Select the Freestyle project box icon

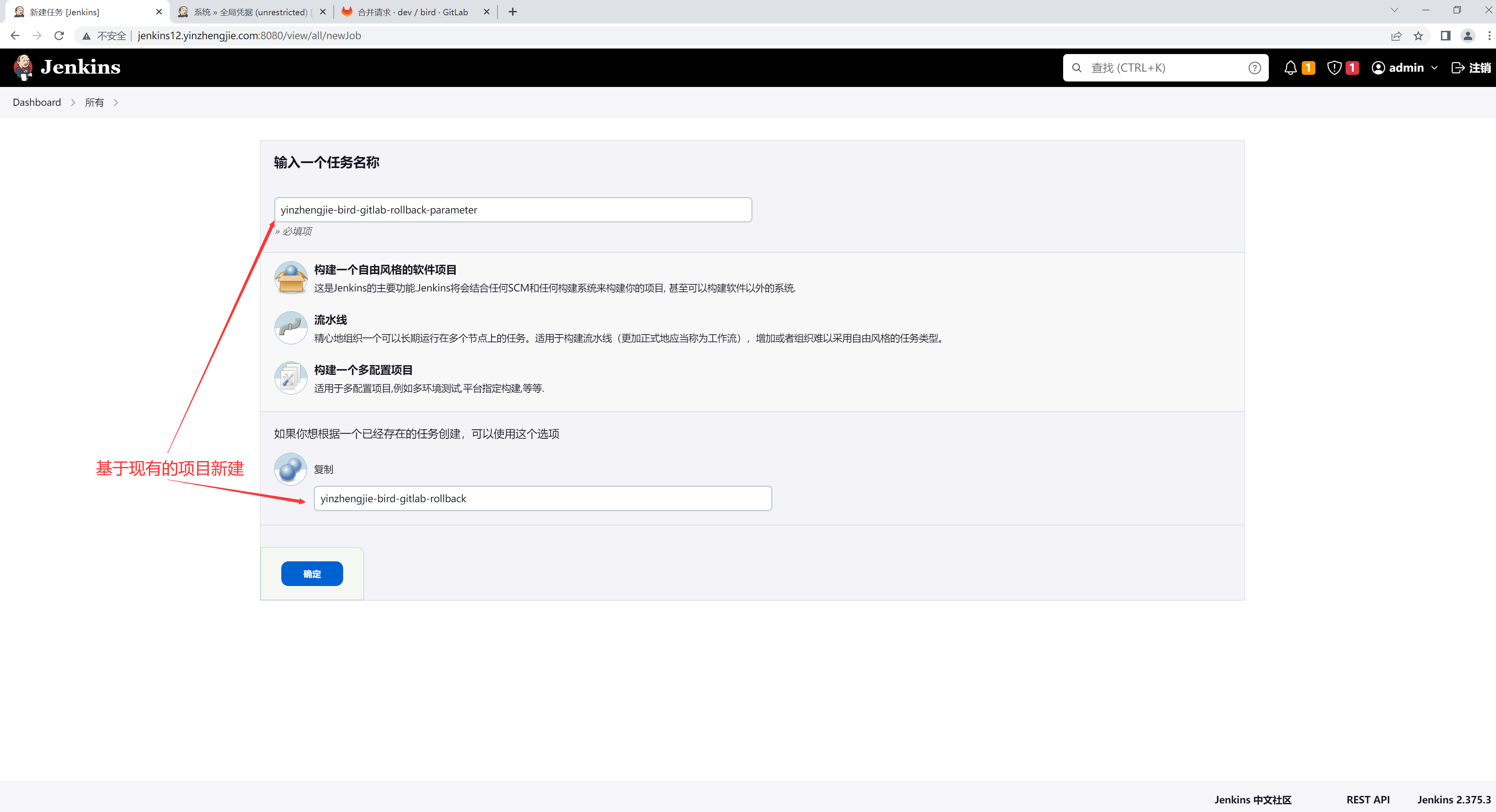click(x=290, y=278)
